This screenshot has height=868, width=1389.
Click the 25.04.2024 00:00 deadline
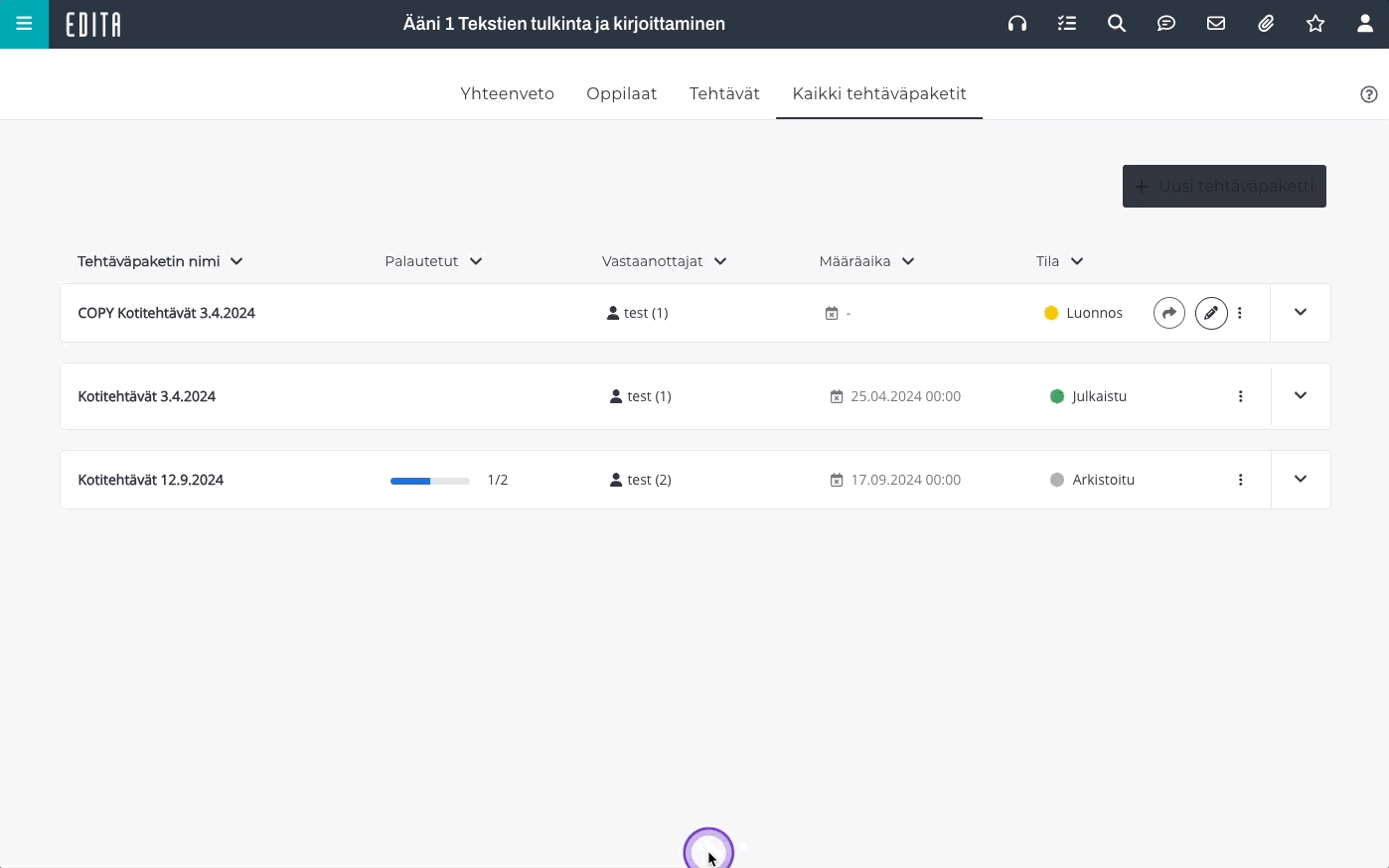tap(906, 396)
